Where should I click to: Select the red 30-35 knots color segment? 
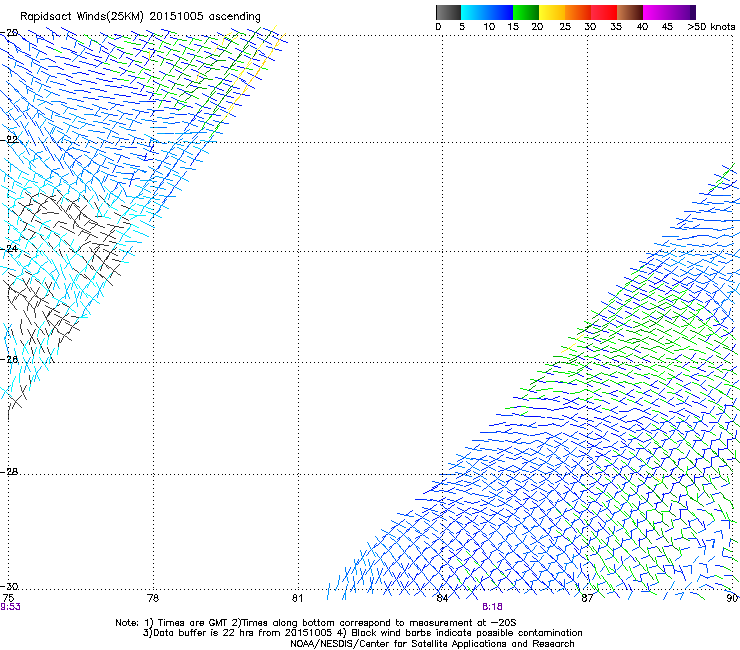604,12
